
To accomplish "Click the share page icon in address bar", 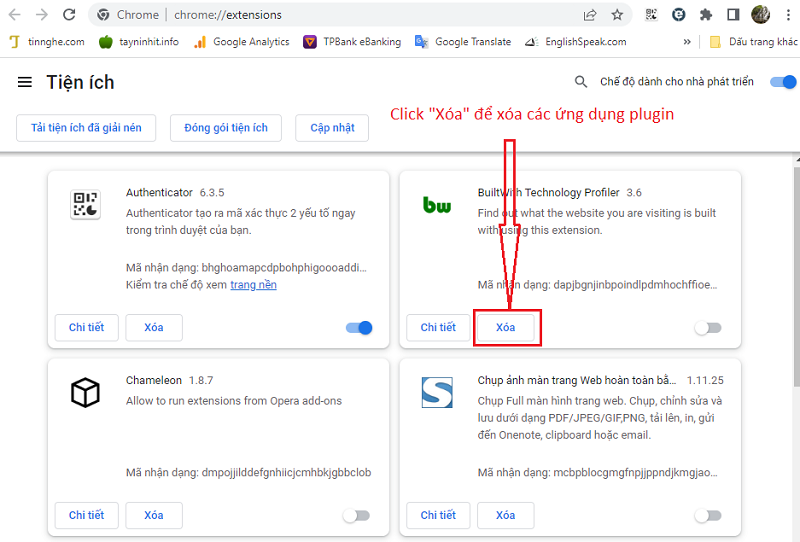I will tap(590, 15).
